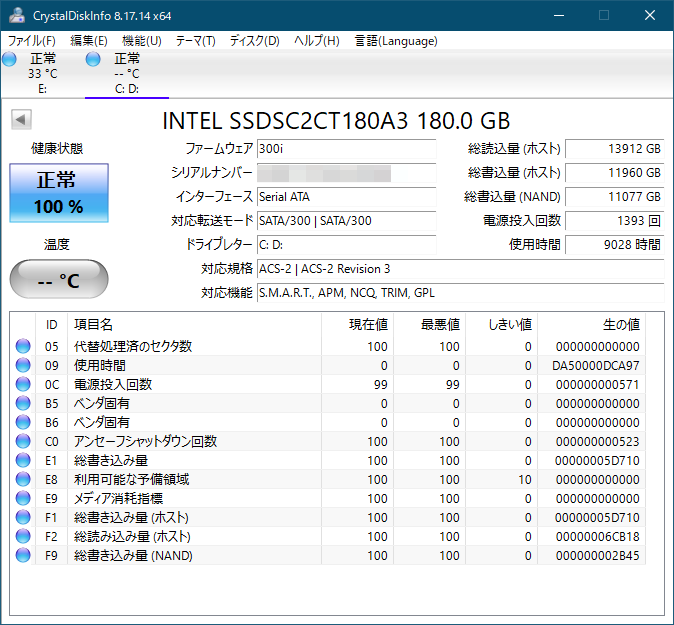Open the ディスク(D) menu
This screenshot has width=674, height=625.
[254, 41]
